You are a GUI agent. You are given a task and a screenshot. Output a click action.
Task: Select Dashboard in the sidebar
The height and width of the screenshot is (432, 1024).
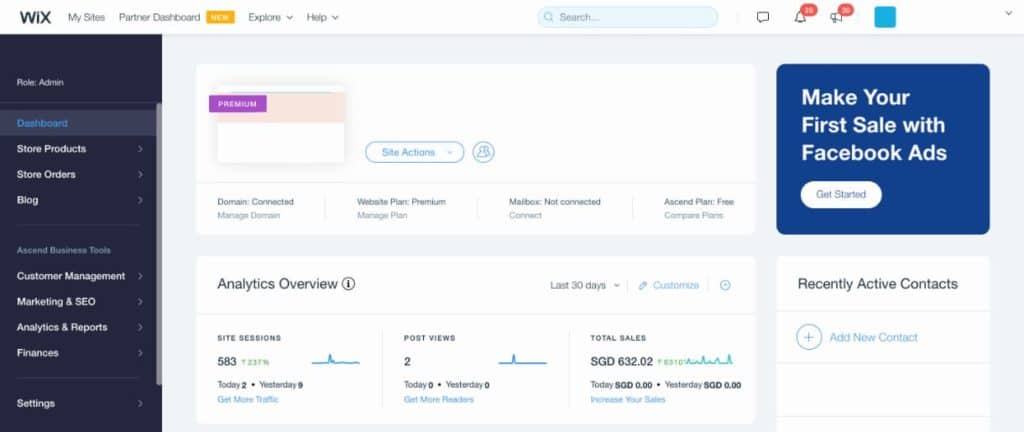click(42, 123)
